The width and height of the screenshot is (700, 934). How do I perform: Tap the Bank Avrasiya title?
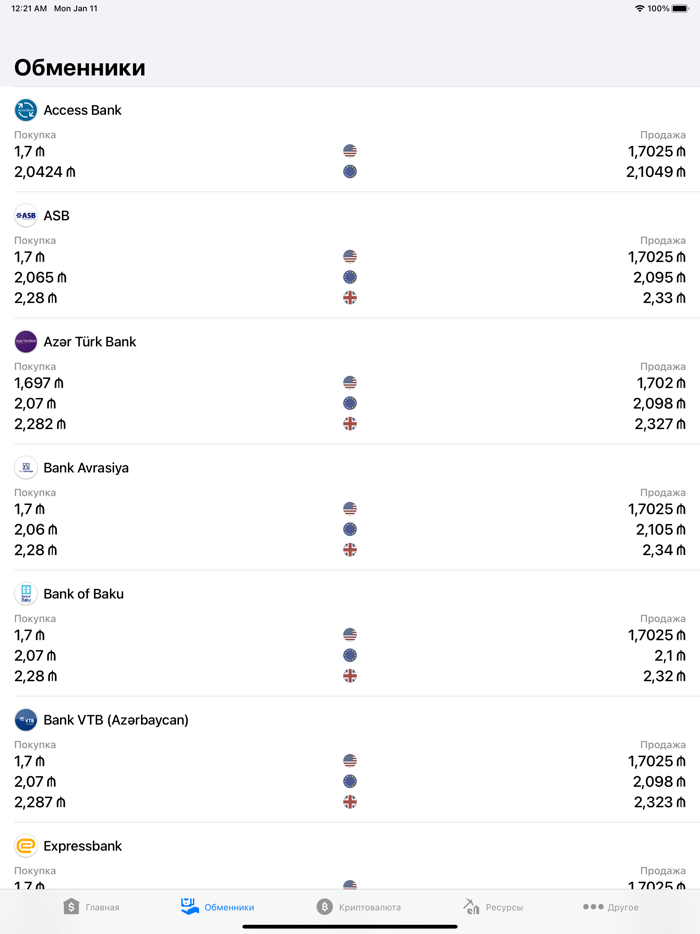[86, 468]
